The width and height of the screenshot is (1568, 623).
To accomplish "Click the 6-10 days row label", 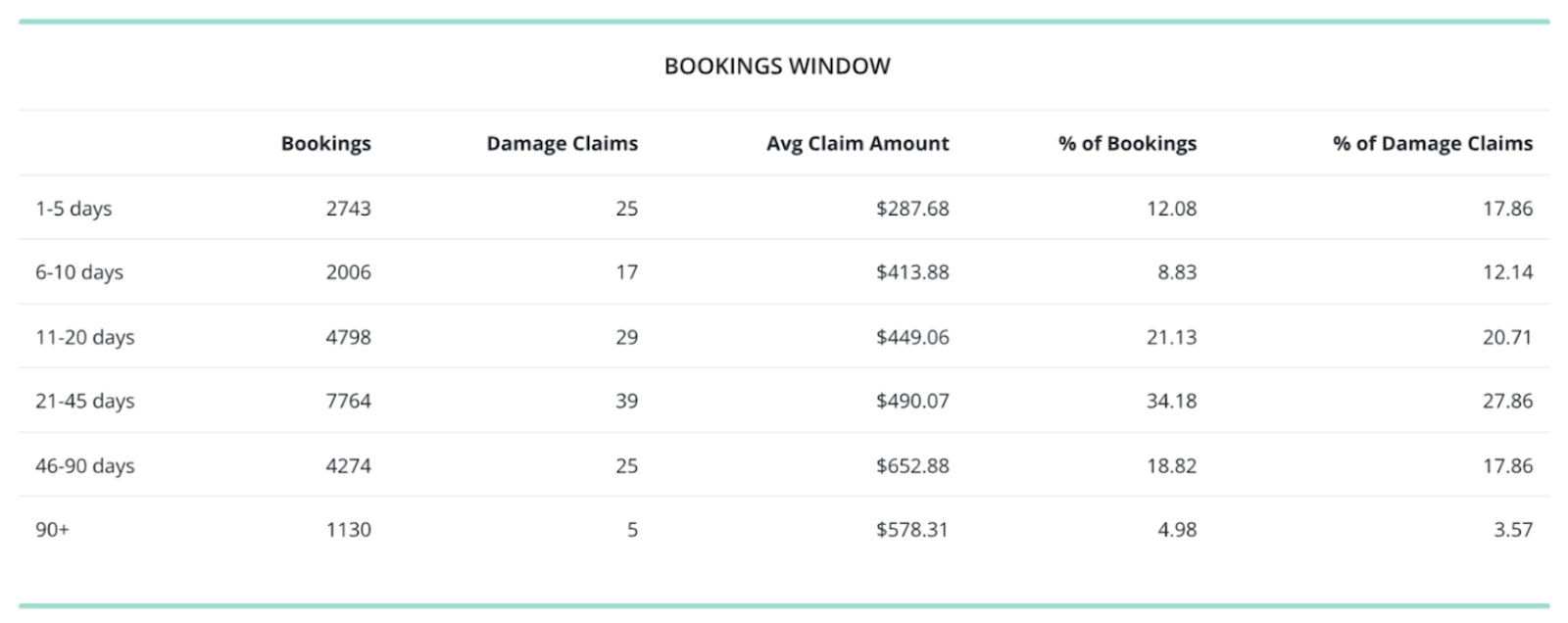I will [x=79, y=272].
